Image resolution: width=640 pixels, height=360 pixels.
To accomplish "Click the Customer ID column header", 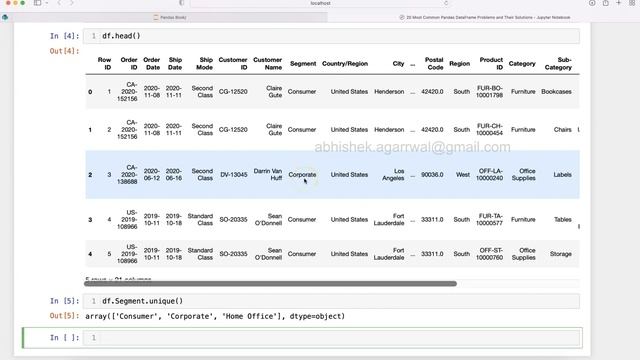I will point(233,64).
